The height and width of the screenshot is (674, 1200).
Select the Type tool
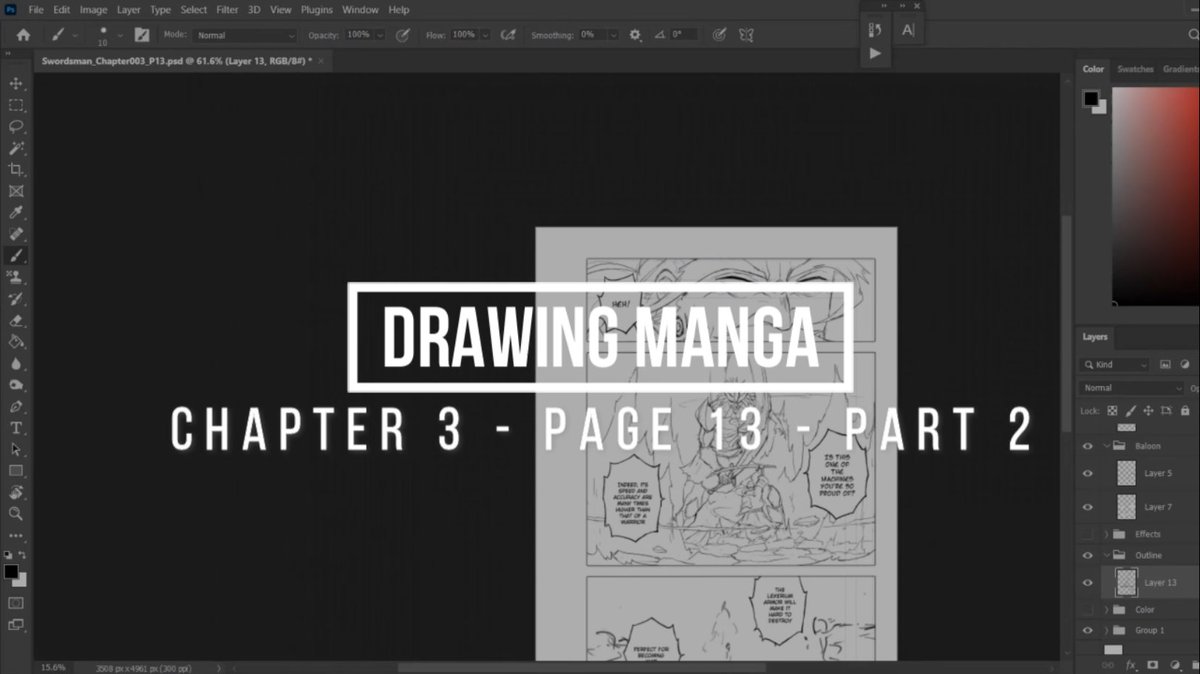(x=16, y=428)
